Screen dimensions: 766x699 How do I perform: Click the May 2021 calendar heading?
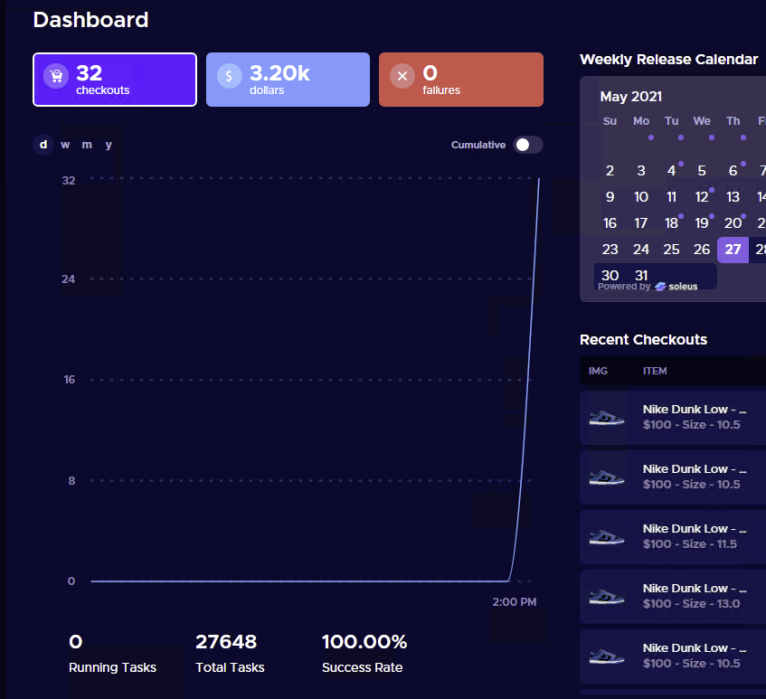click(631, 97)
